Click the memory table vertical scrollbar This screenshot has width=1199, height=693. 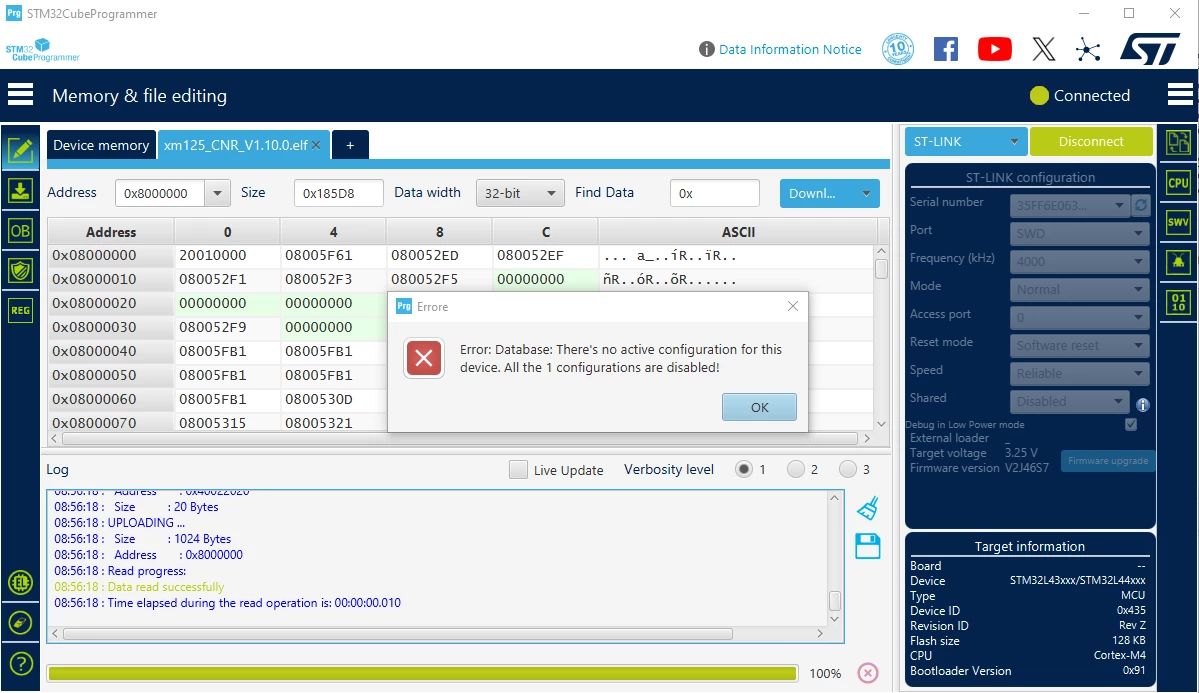coord(882,268)
